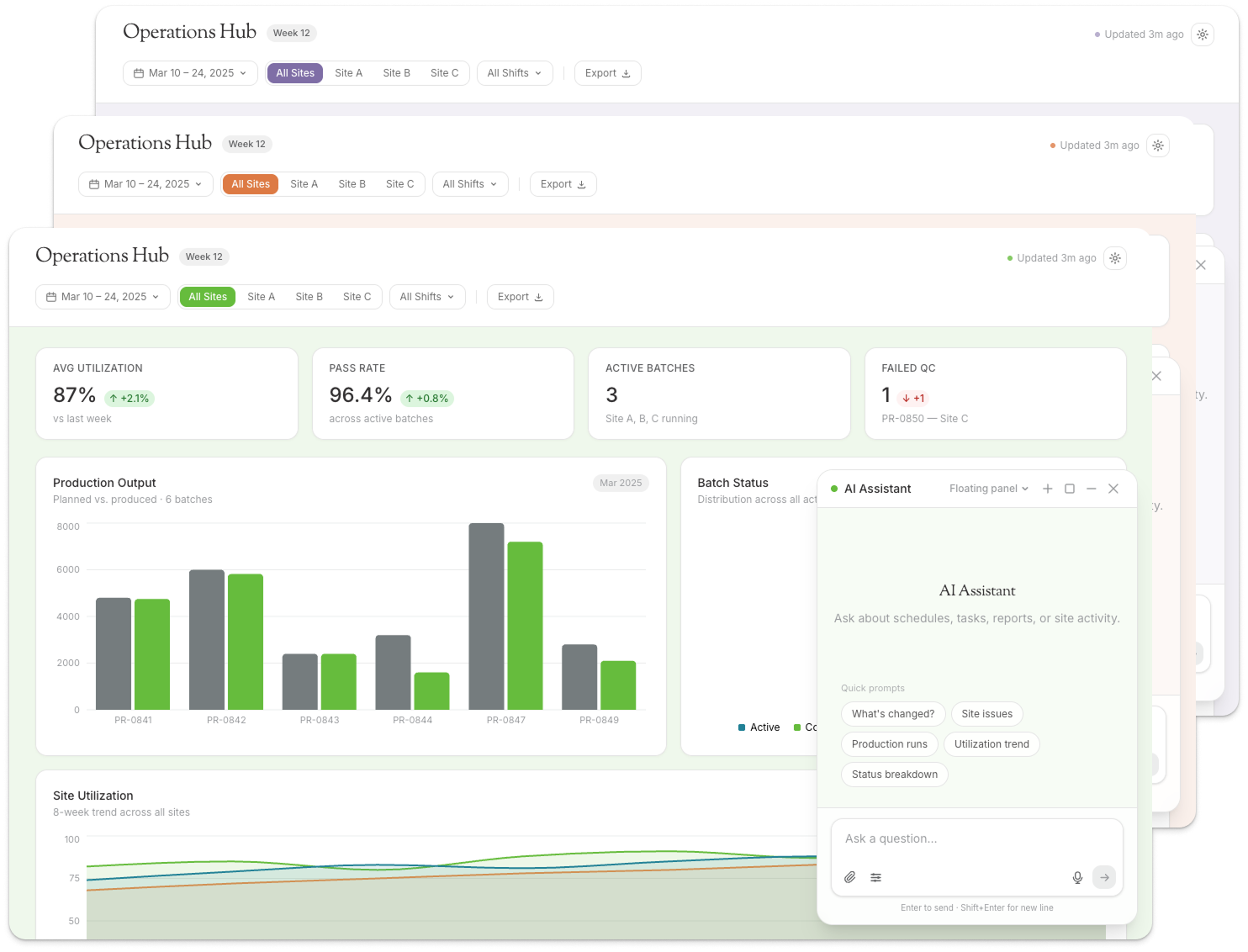Open date range picker in purple window

point(190,73)
